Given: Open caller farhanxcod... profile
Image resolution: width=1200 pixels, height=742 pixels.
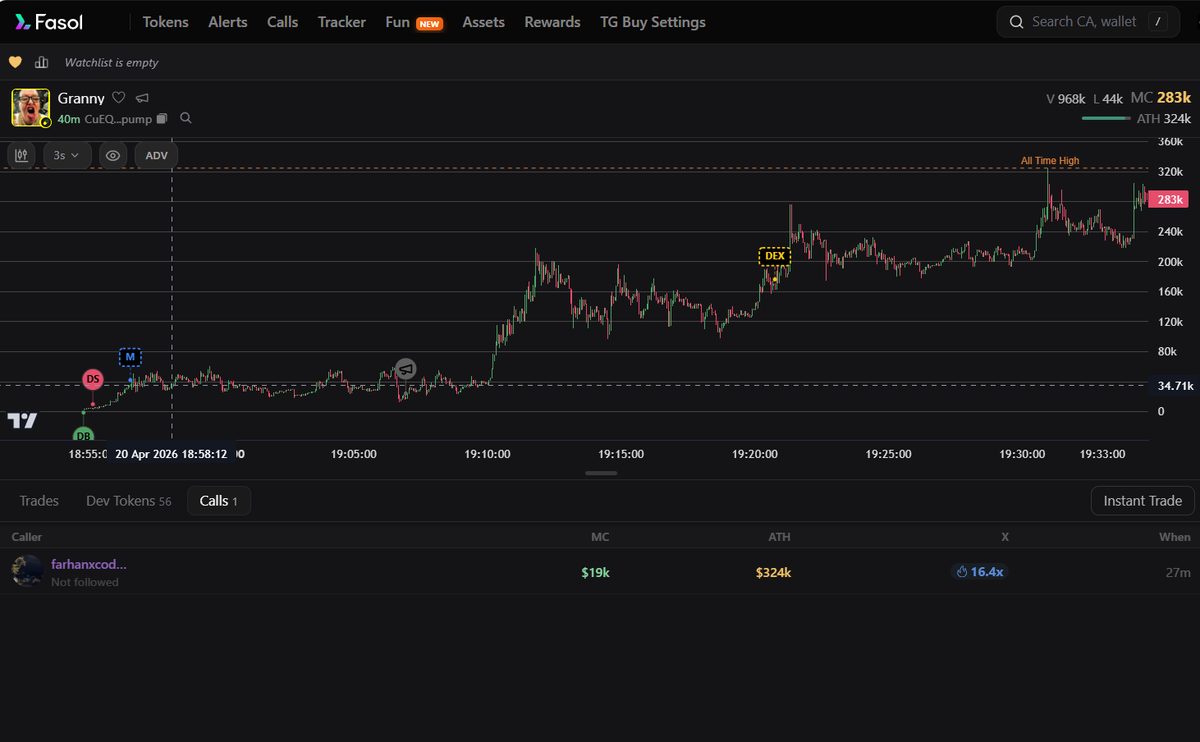Looking at the screenshot, I should (x=89, y=564).
